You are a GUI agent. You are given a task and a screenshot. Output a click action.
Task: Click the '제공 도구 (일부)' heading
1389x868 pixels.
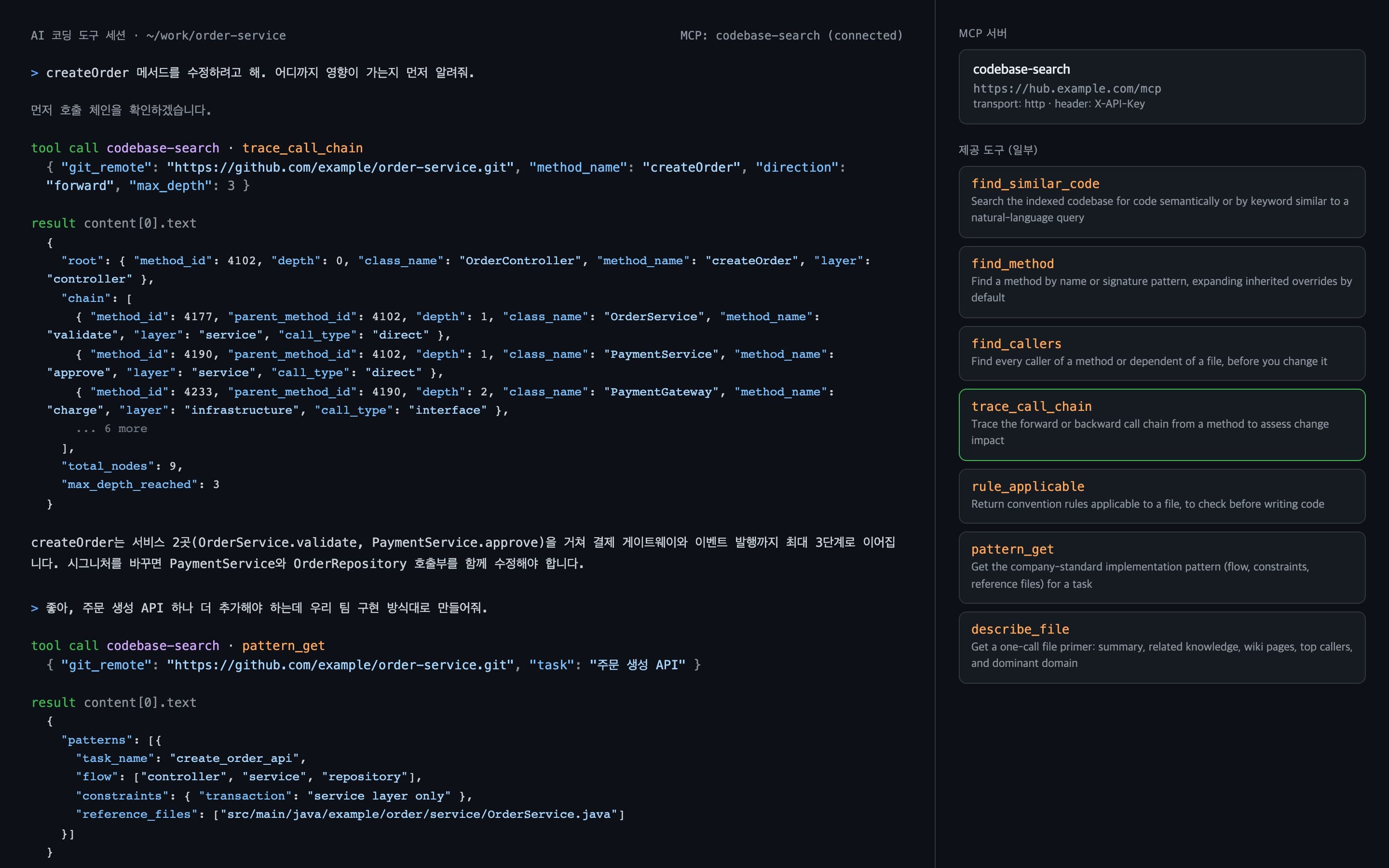pyautogui.click(x=997, y=150)
